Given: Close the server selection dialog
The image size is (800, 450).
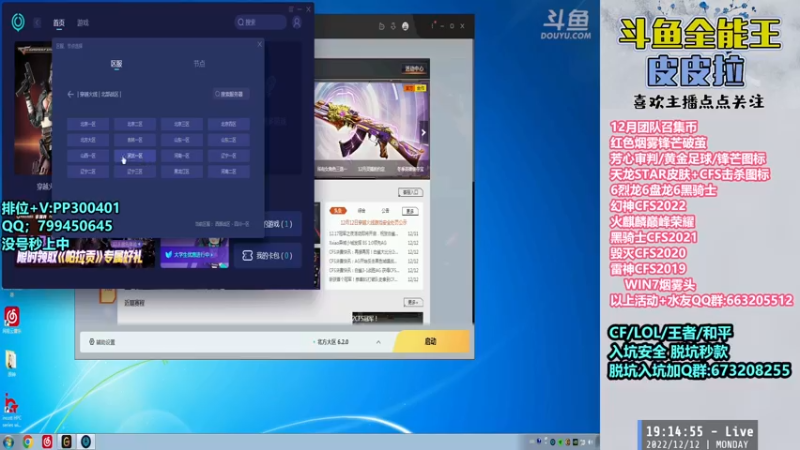Looking at the screenshot, I should [x=259, y=45].
